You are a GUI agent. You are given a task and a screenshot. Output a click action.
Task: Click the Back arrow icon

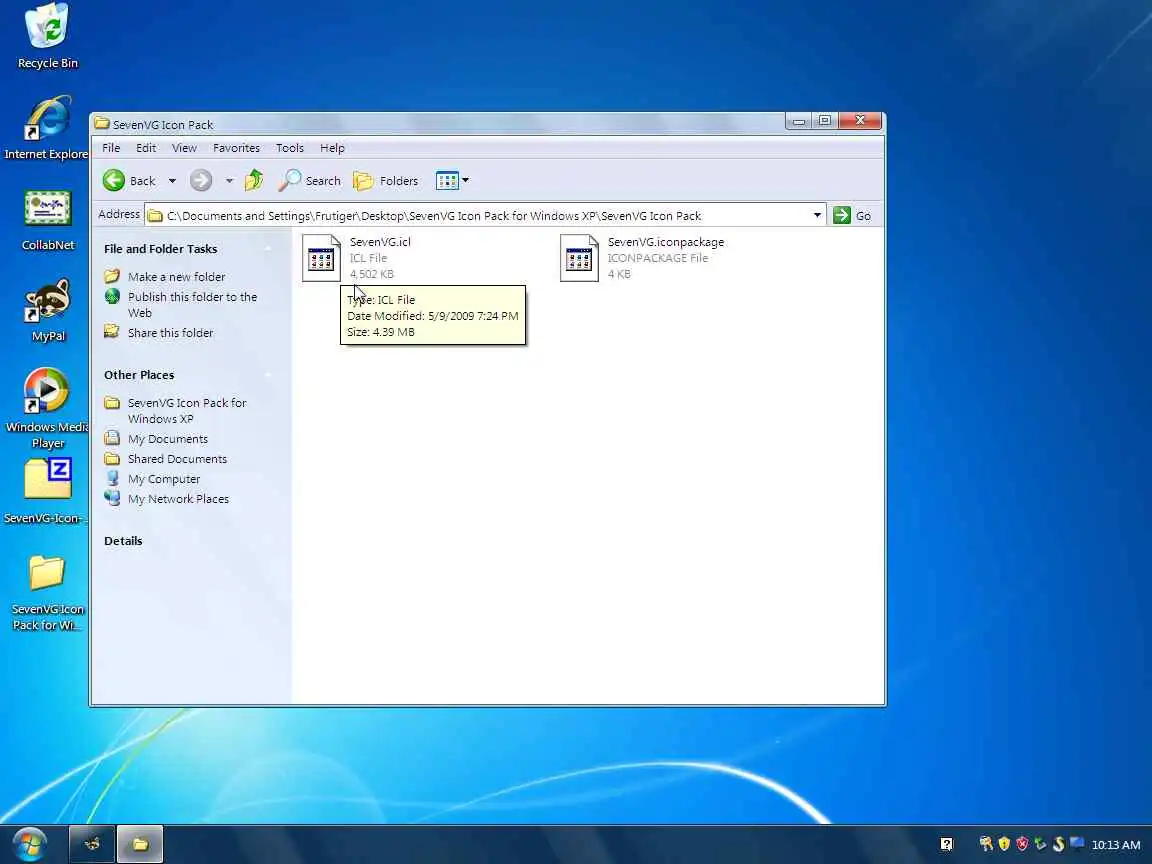[x=114, y=180]
